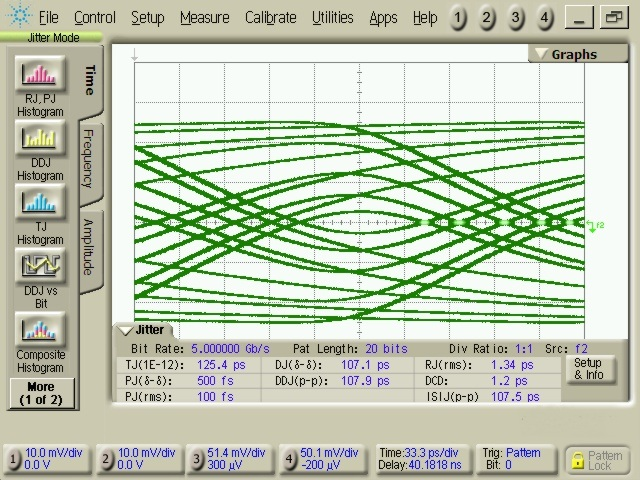Click the PJ(rms) value 100 fs

point(215,397)
